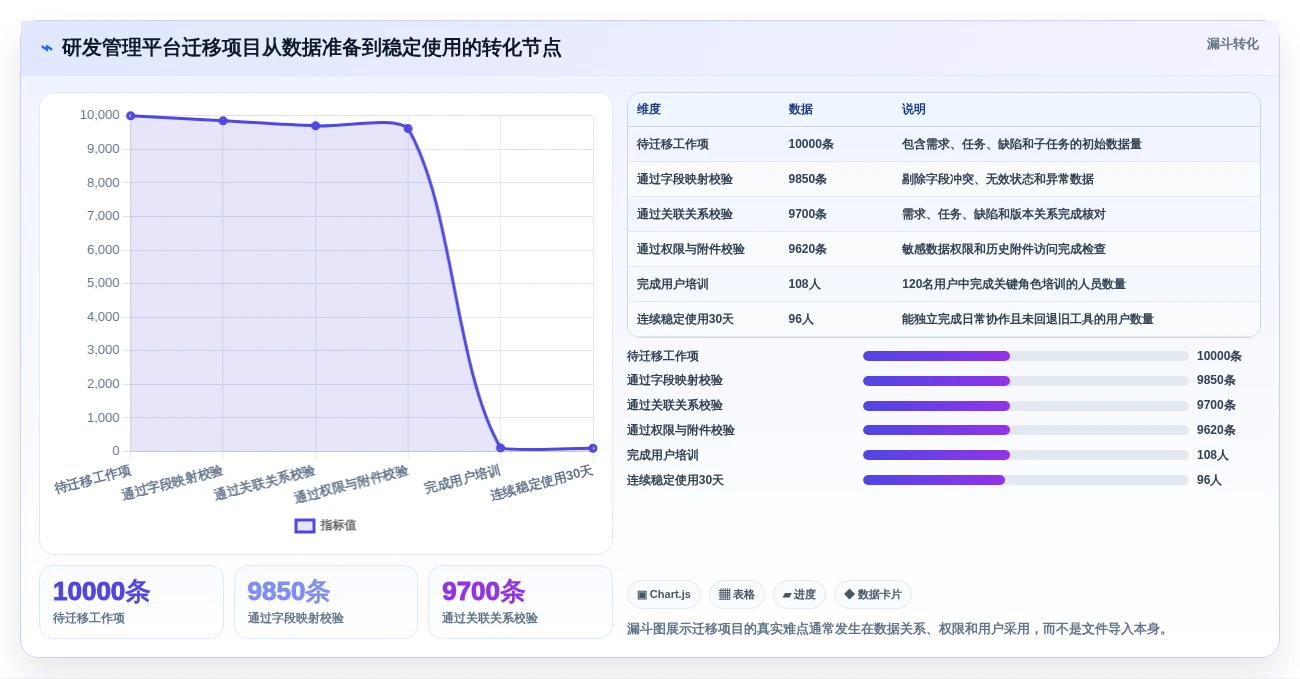This screenshot has height=679, width=1300.
Task: Click the 数据 column header
Action: click(800, 109)
